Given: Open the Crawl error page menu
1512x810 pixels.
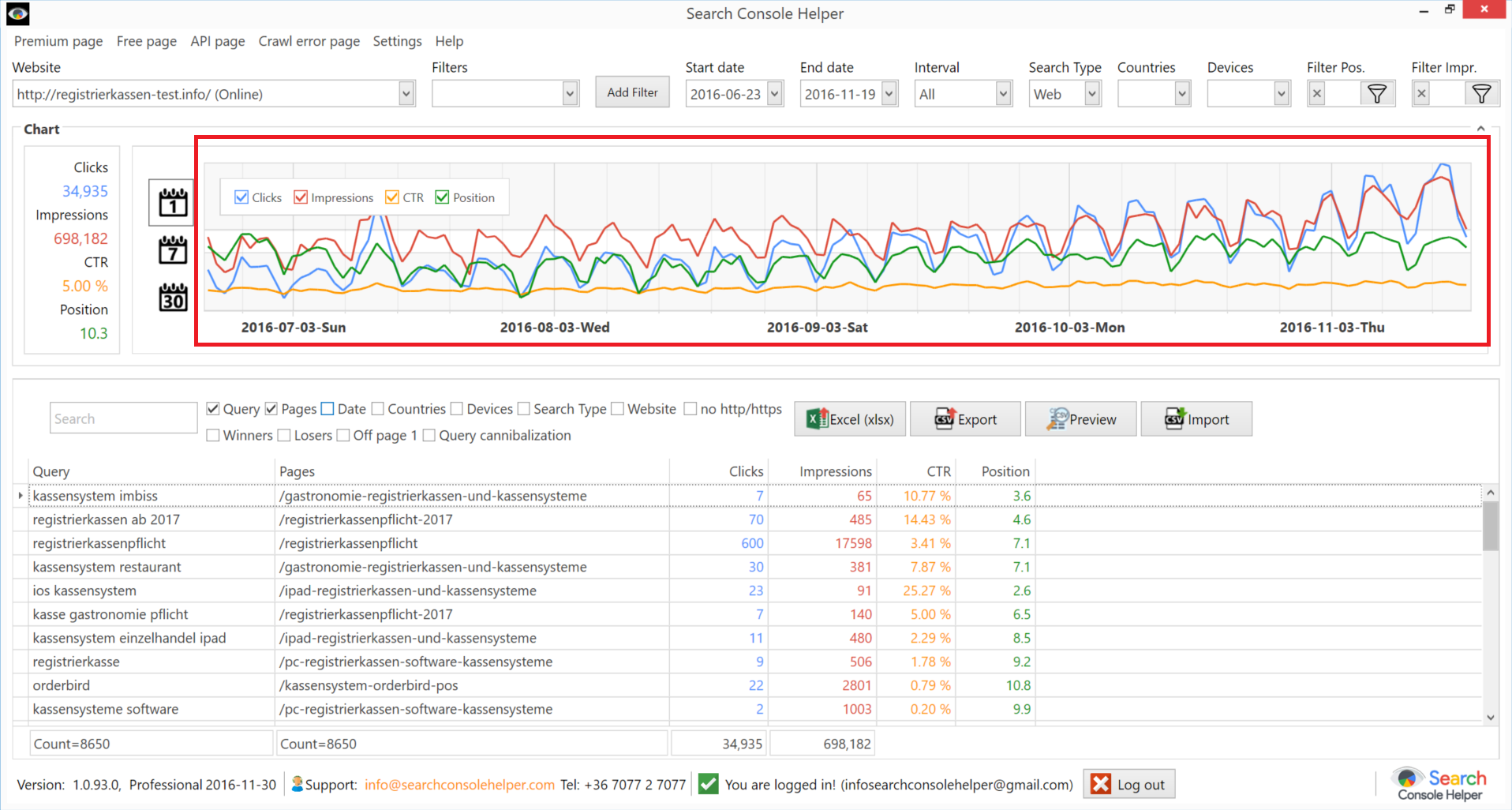Looking at the screenshot, I should click(309, 41).
